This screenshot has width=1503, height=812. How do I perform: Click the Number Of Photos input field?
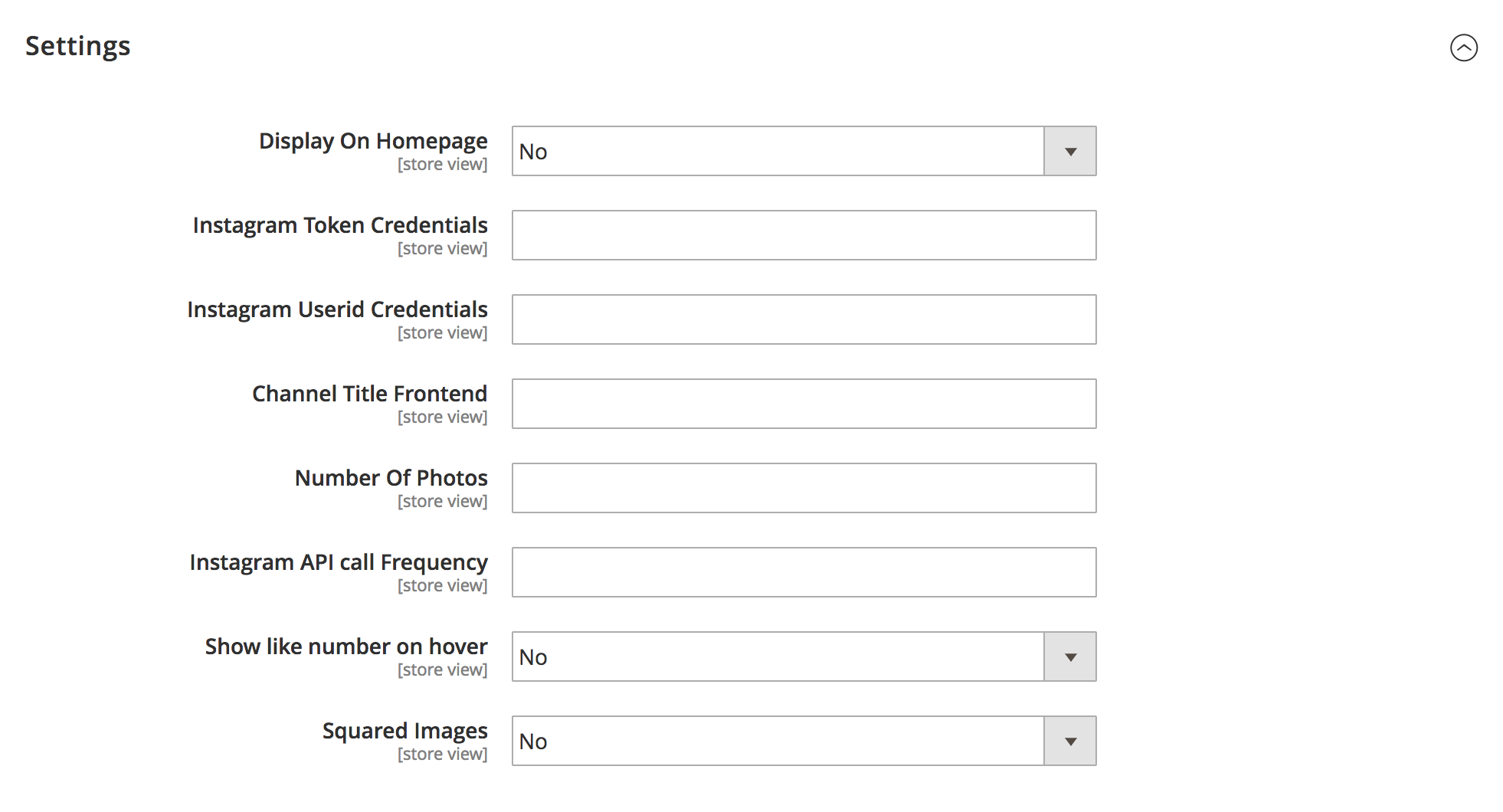tap(804, 489)
